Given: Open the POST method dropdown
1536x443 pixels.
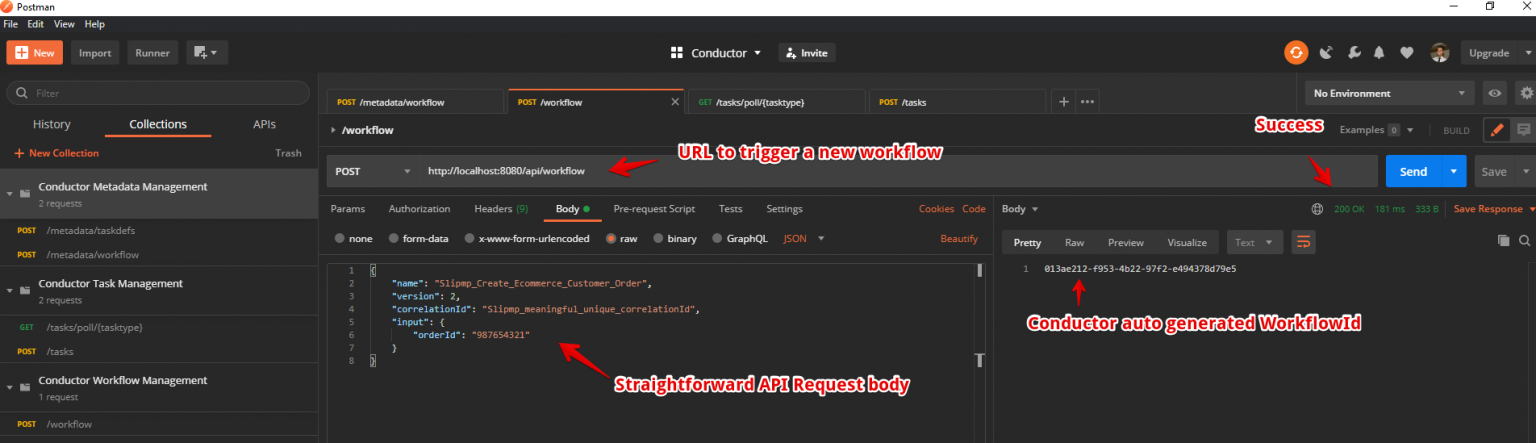Looking at the screenshot, I should click(372, 171).
